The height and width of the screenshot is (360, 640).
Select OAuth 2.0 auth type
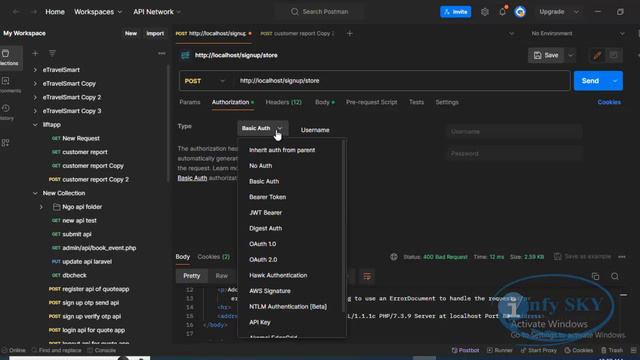tap(263, 260)
